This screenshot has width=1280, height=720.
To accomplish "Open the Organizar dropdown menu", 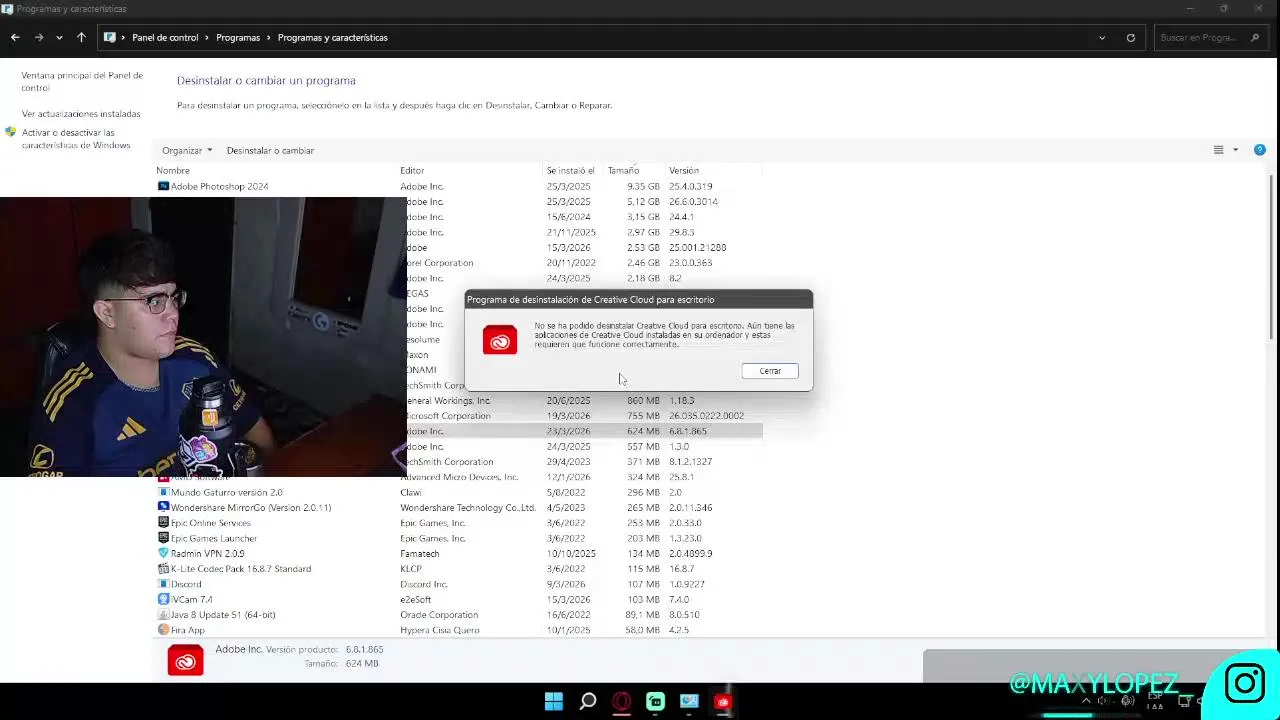I will (x=187, y=150).
